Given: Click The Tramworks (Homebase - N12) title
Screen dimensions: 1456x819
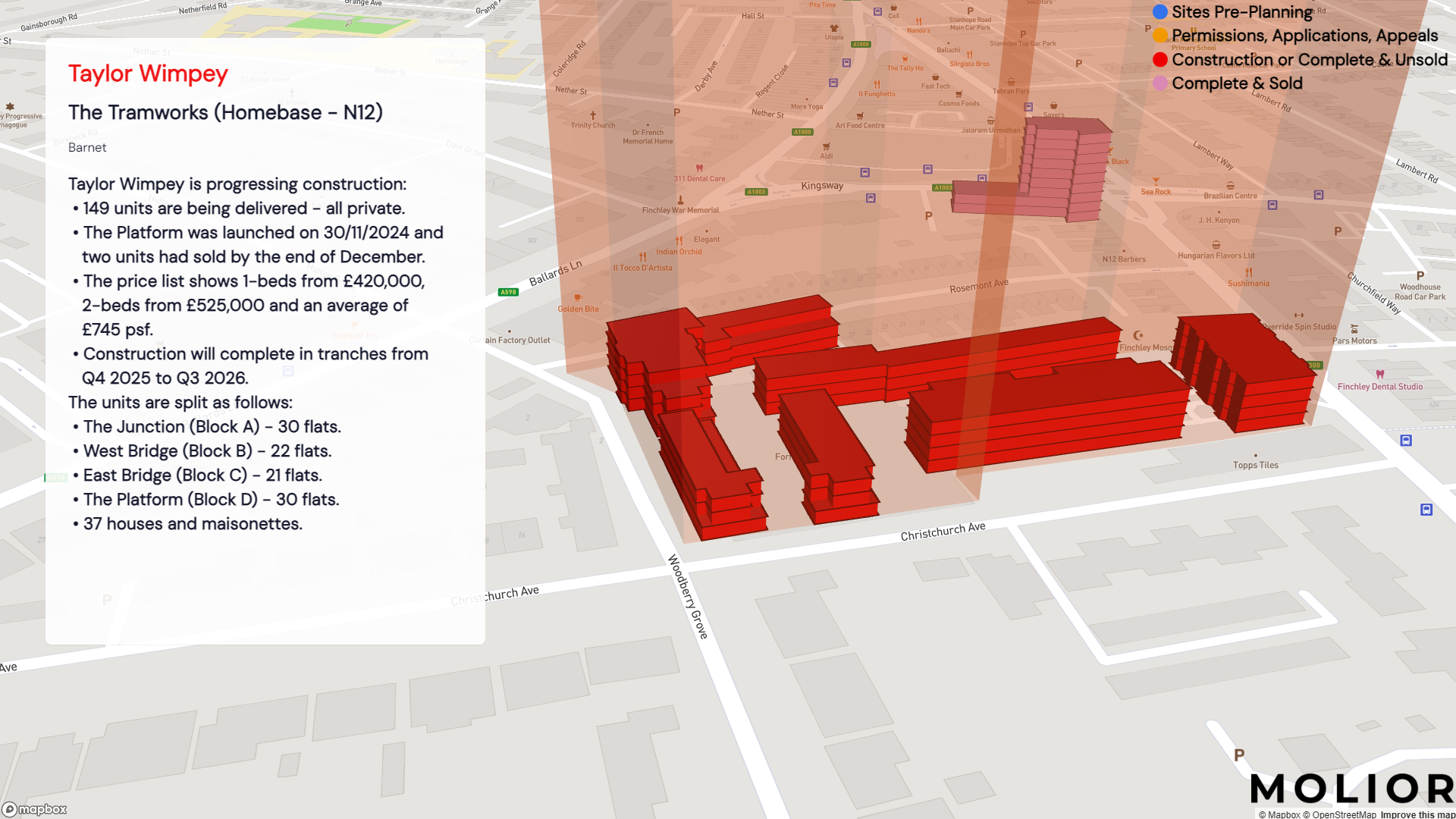Looking at the screenshot, I should point(225,112).
